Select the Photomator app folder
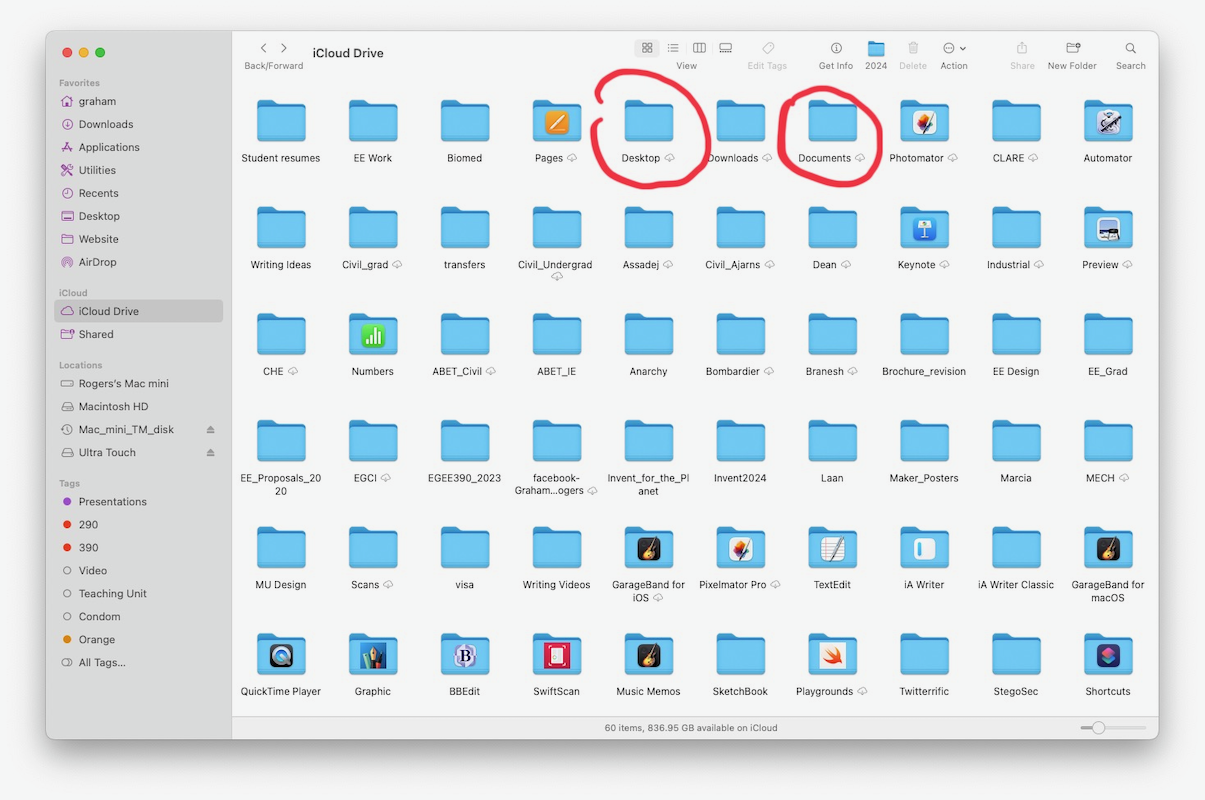 pos(924,122)
